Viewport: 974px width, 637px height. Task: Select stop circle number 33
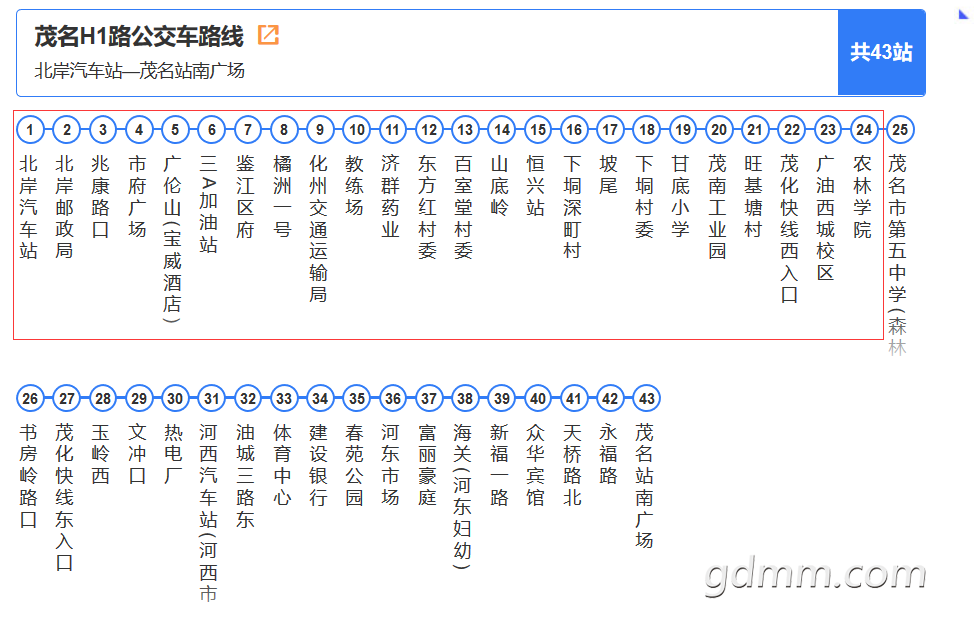pos(284,398)
